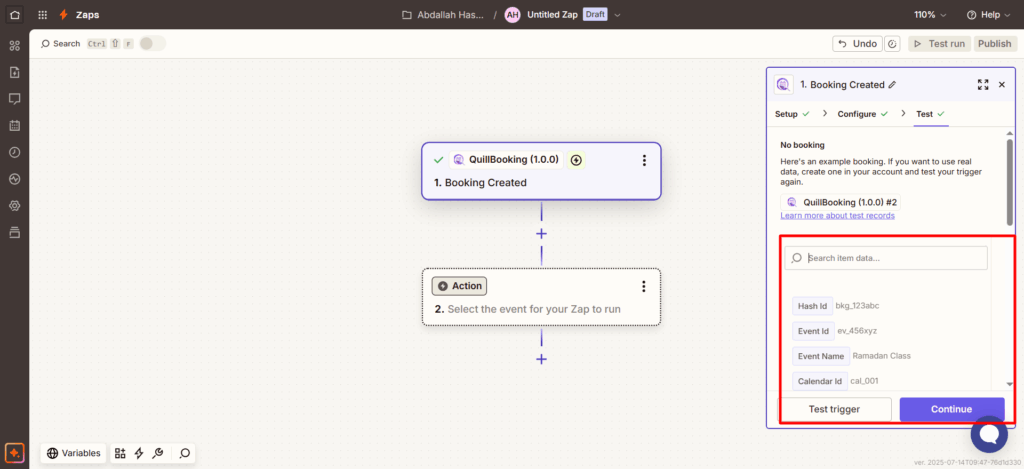The width and height of the screenshot is (1024, 469).
Task: Click the lightning bolt icon in bottom toolbar
Action: pos(139,453)
